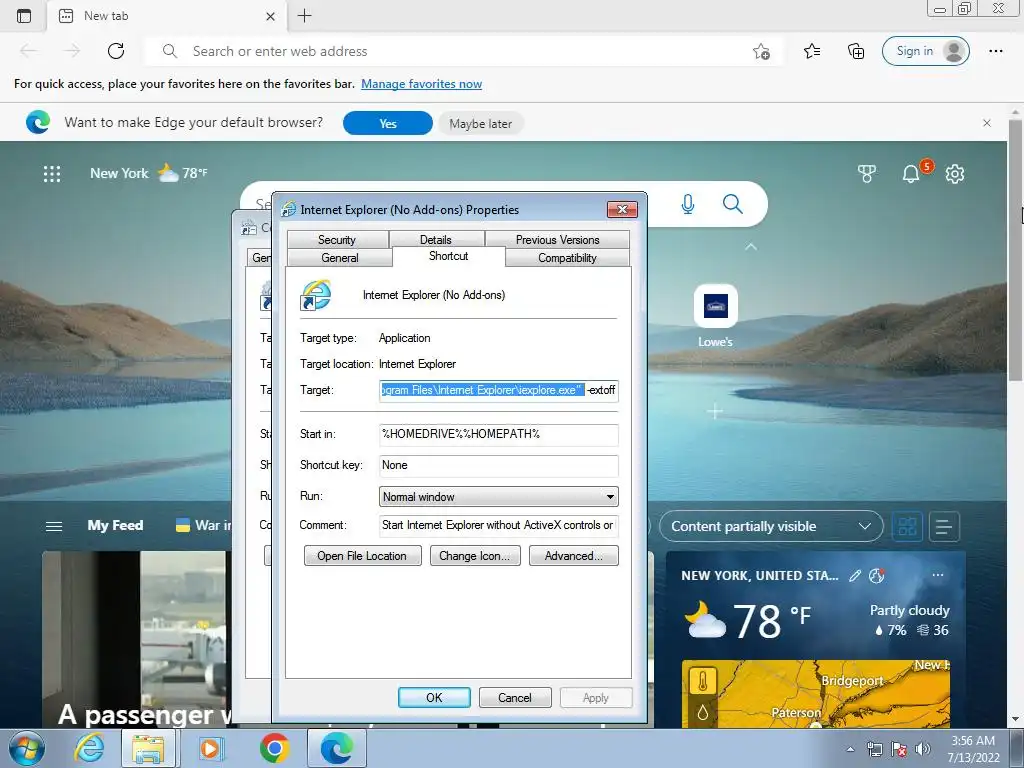Click the Target text field
This screenshot has width=1024, height=768.
[498, 390]
